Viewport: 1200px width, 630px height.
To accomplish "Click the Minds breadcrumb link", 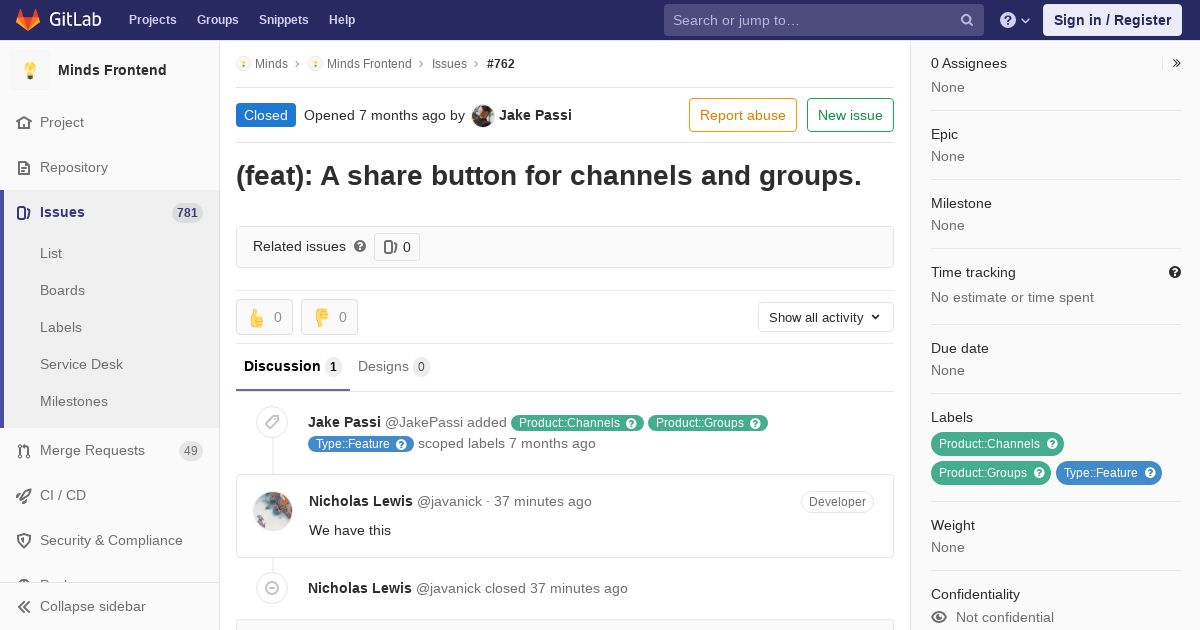I will [271, 64].
